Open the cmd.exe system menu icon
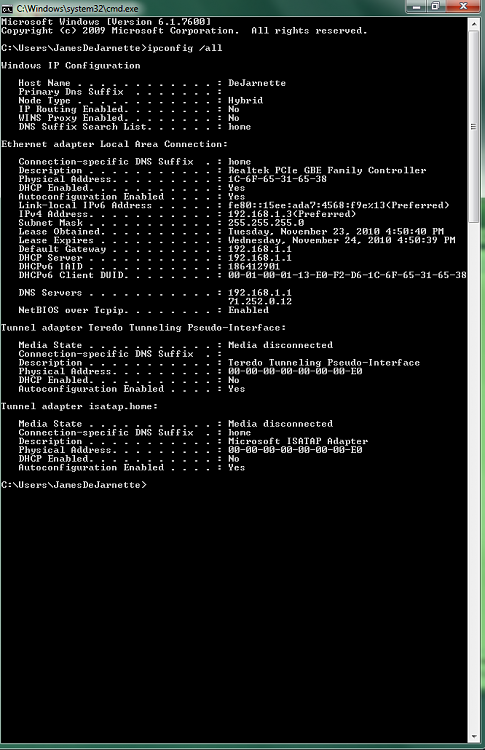 tap(7, 8)
